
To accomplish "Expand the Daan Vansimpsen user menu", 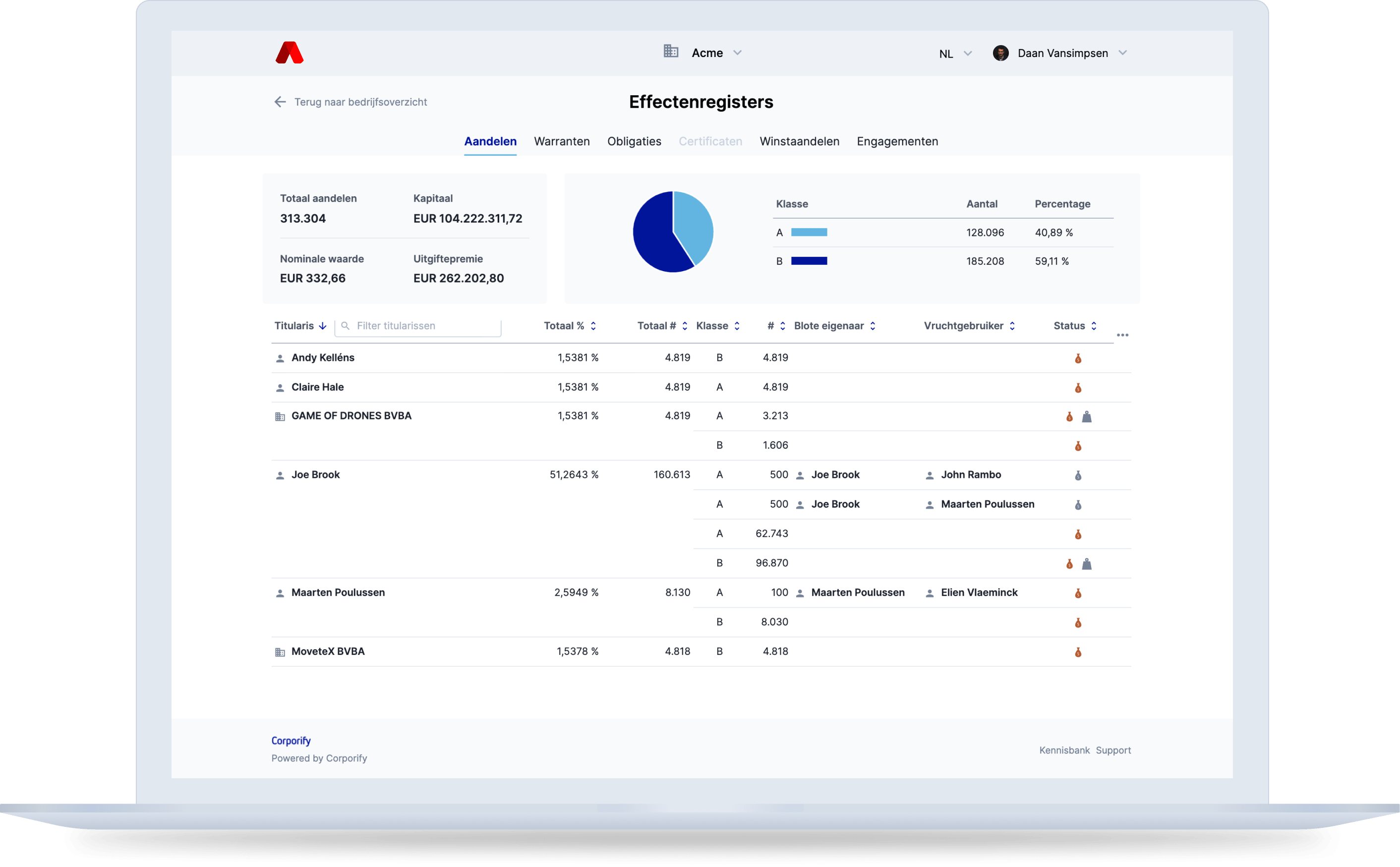I will 1122,53.
